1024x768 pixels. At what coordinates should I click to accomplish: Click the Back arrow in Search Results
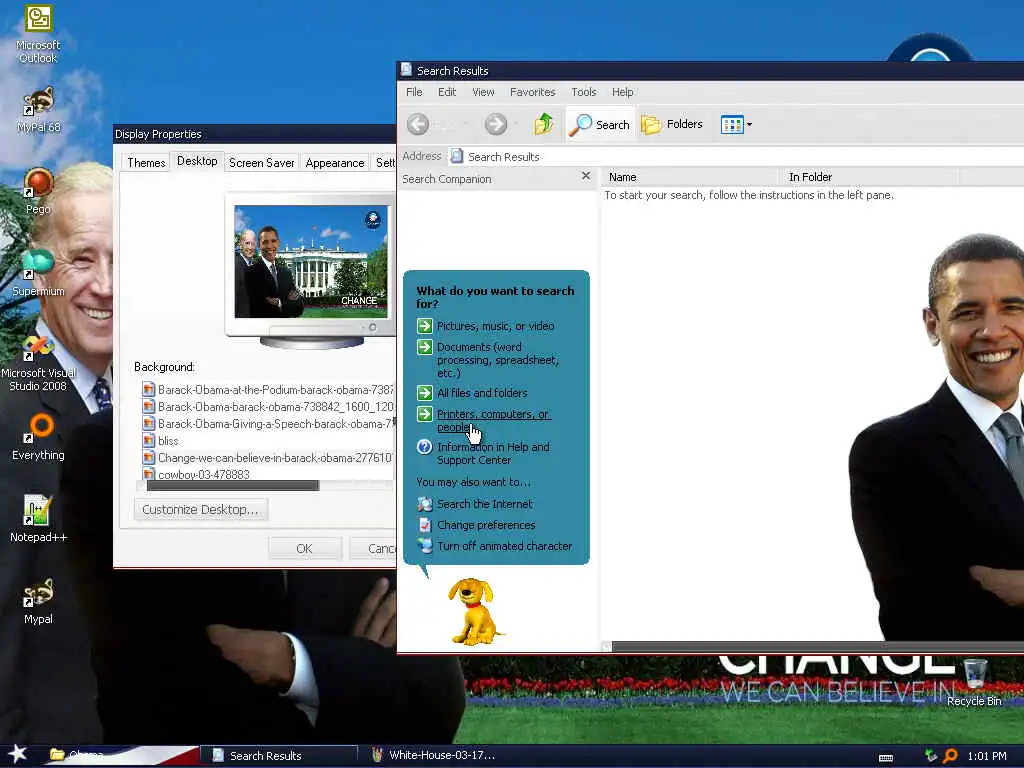[418, 123]
